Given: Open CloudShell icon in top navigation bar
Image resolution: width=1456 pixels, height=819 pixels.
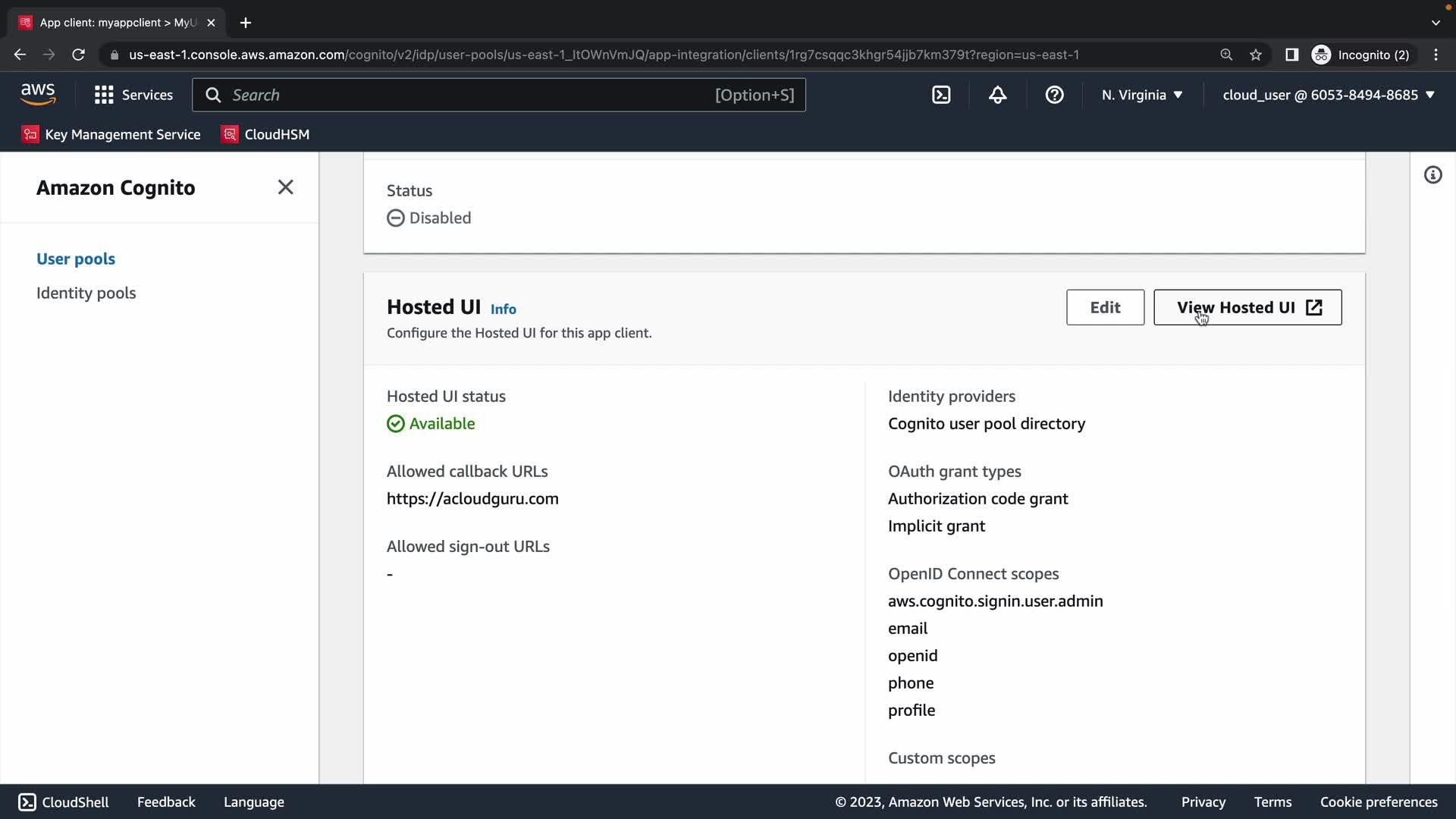Looking at the screenshot, I should (x=941, y=95).
